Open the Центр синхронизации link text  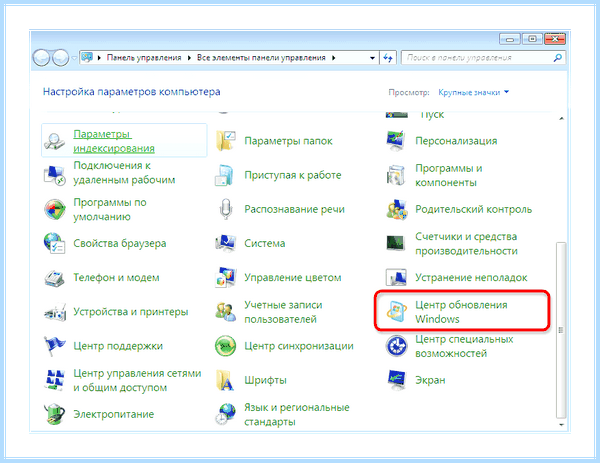[299, 346]
